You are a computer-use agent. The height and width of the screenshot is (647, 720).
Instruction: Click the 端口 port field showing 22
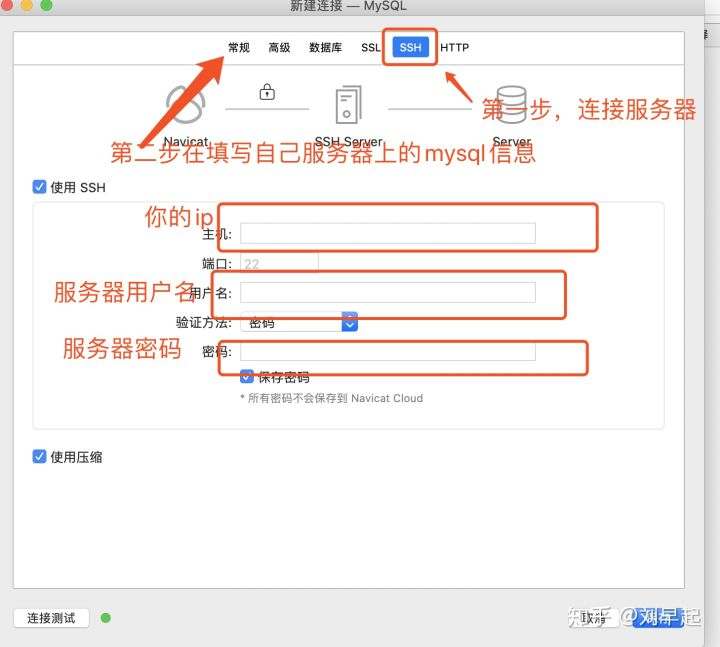[x=279, y=264]
